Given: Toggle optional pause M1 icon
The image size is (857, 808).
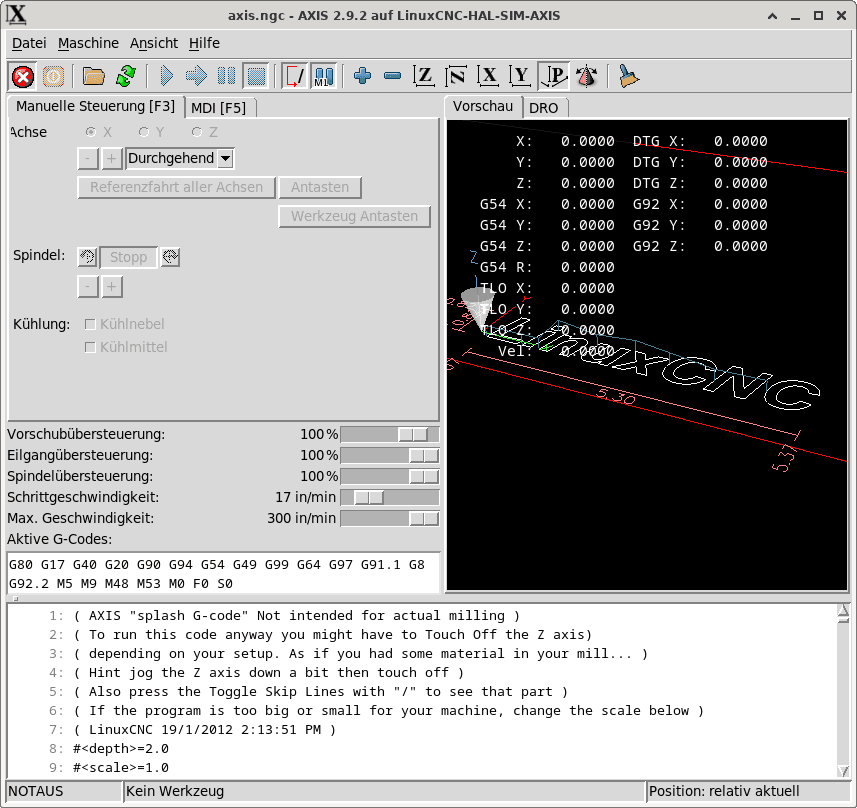Looking at the screenshot, I should 324,76.
